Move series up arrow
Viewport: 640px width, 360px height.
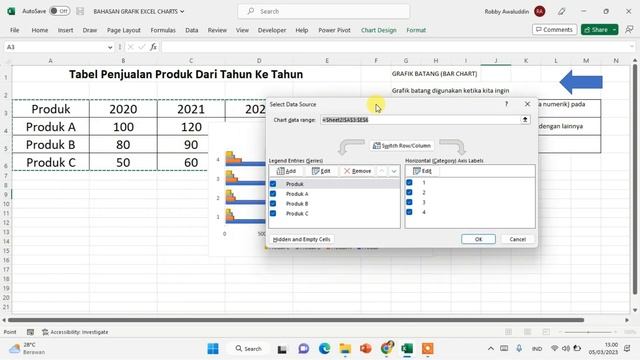coord(381,171)
